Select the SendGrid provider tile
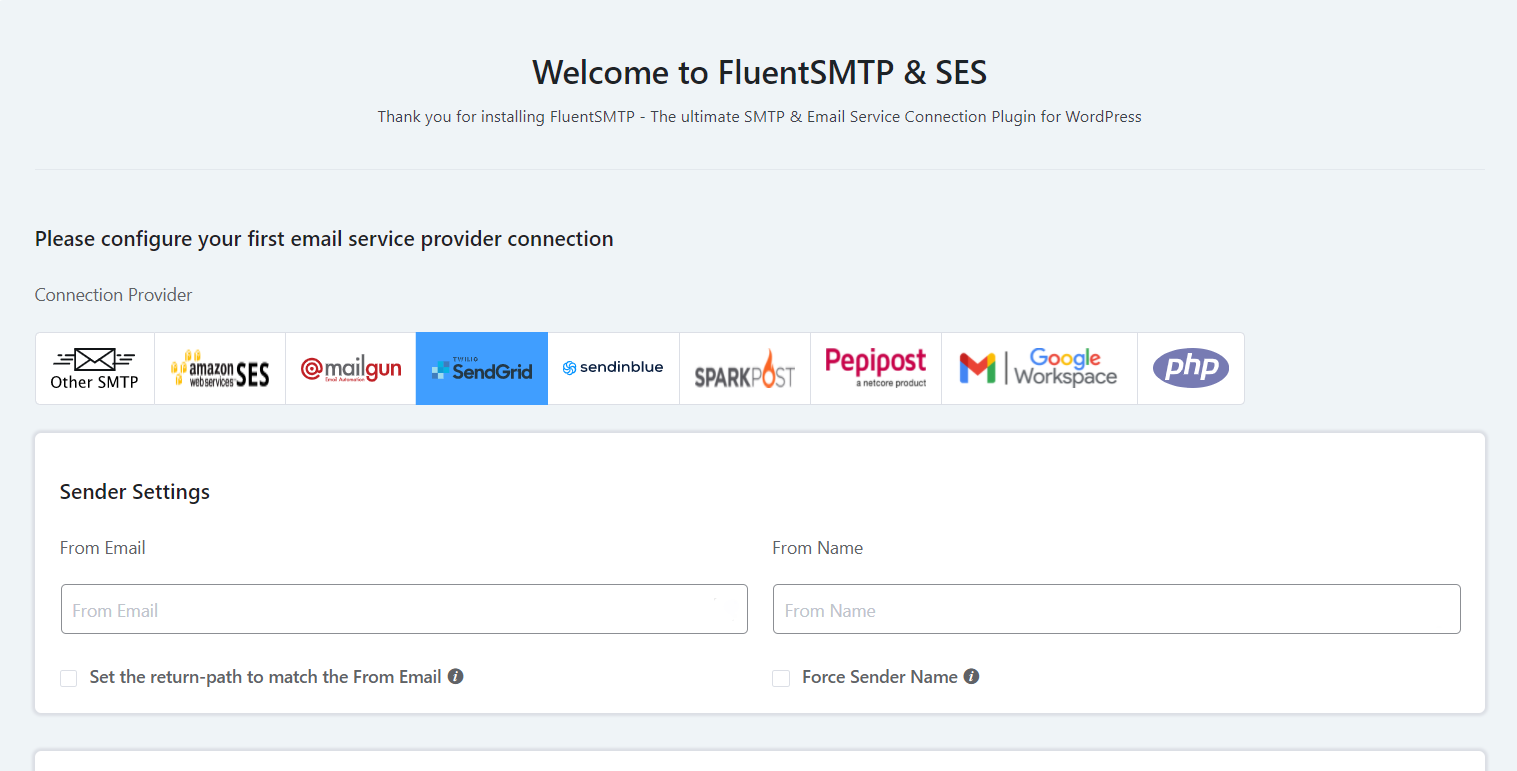This screenshot has width=1517, height=771. [x=481, y=368]
